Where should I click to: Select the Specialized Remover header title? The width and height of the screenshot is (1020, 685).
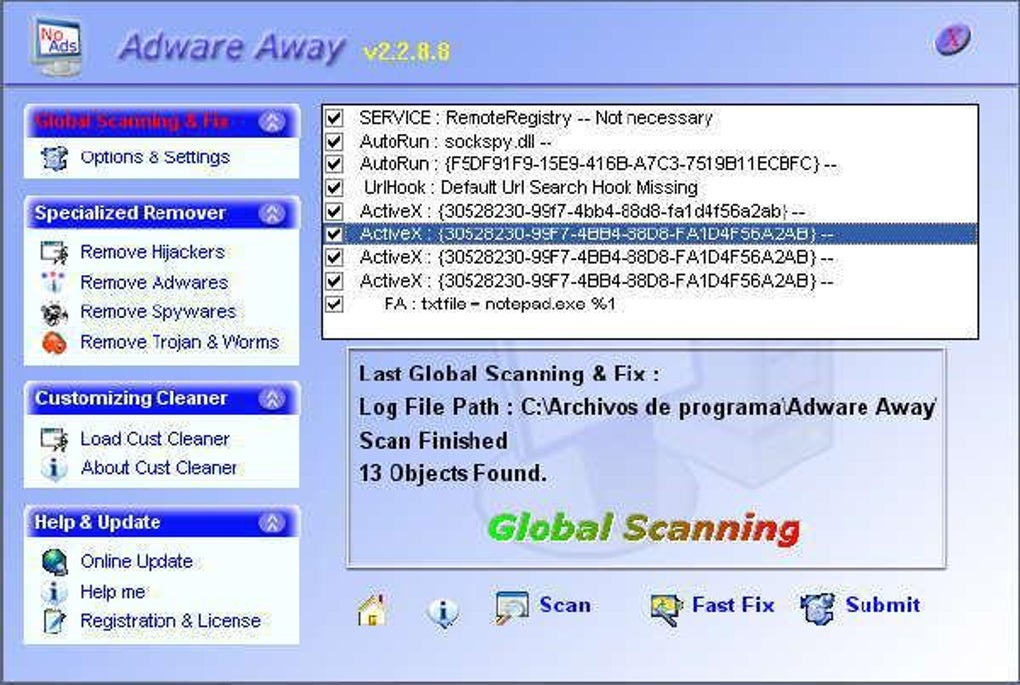(130, 213)
